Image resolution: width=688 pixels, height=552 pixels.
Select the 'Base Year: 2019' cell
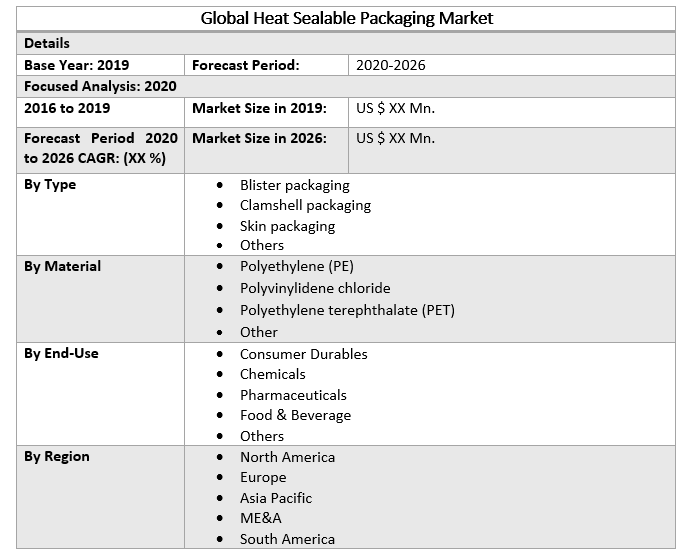pos(77,65)
